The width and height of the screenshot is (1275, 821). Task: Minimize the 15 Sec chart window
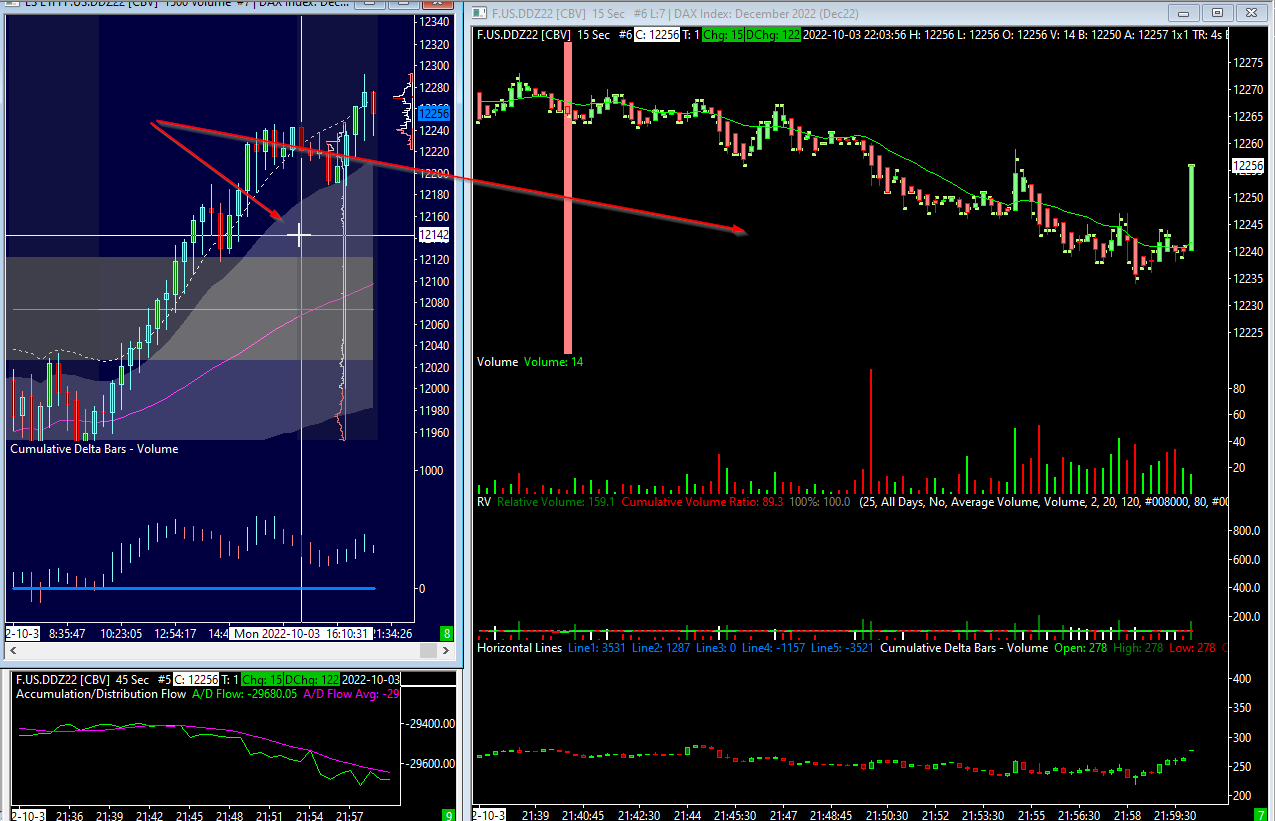click(x=1186, y=13)
